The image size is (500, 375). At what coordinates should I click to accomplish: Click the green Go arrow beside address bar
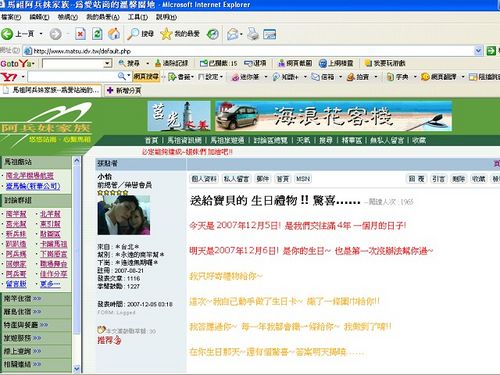[x=491, y=51]
